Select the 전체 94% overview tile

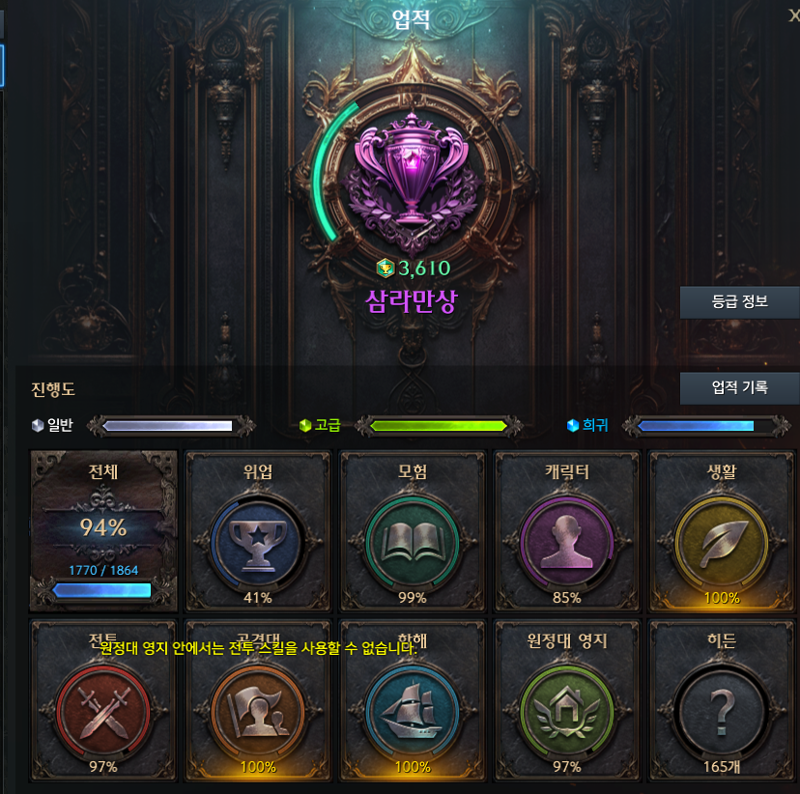pyautogui.click(x=104, y=531)
